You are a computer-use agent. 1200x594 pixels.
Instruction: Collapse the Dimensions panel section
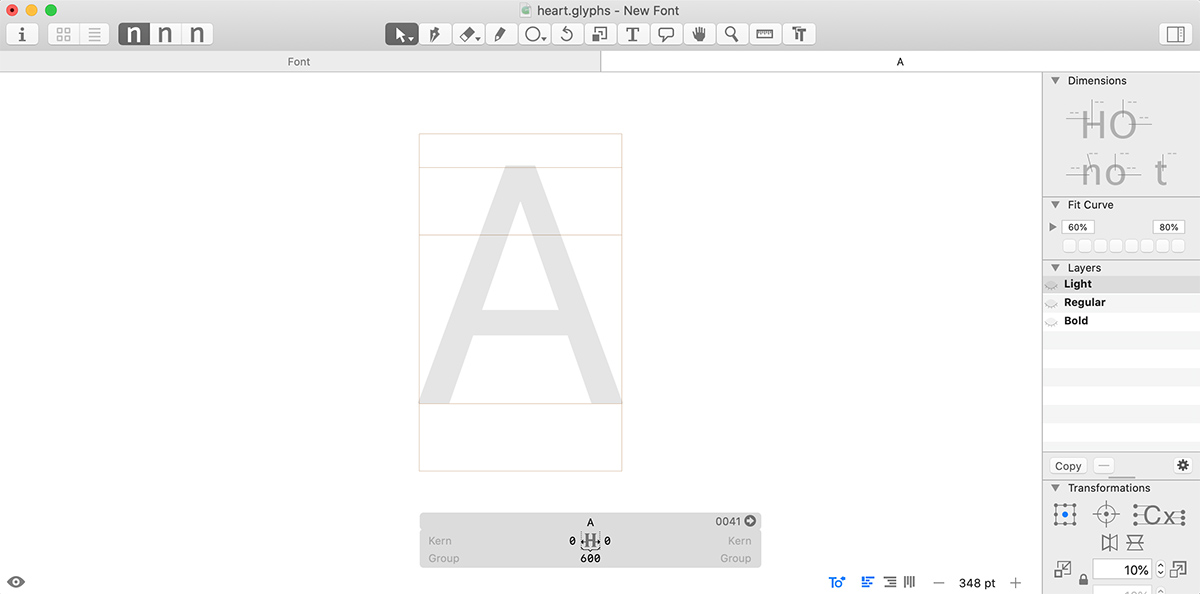[1055, 81]
